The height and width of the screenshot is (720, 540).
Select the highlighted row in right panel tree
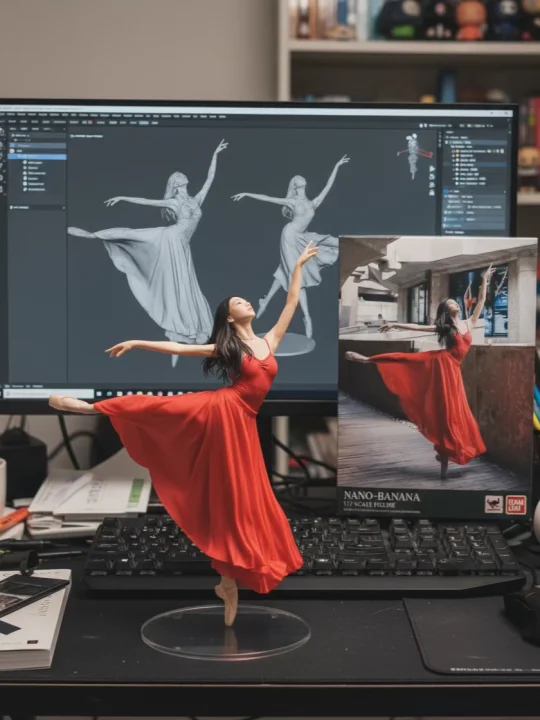click(x=476, y=164)
